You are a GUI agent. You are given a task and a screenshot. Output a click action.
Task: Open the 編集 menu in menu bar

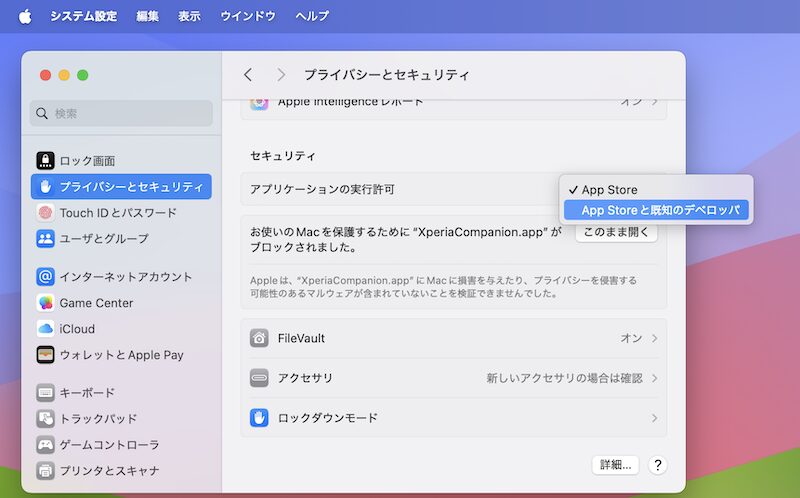coord(147,16)
